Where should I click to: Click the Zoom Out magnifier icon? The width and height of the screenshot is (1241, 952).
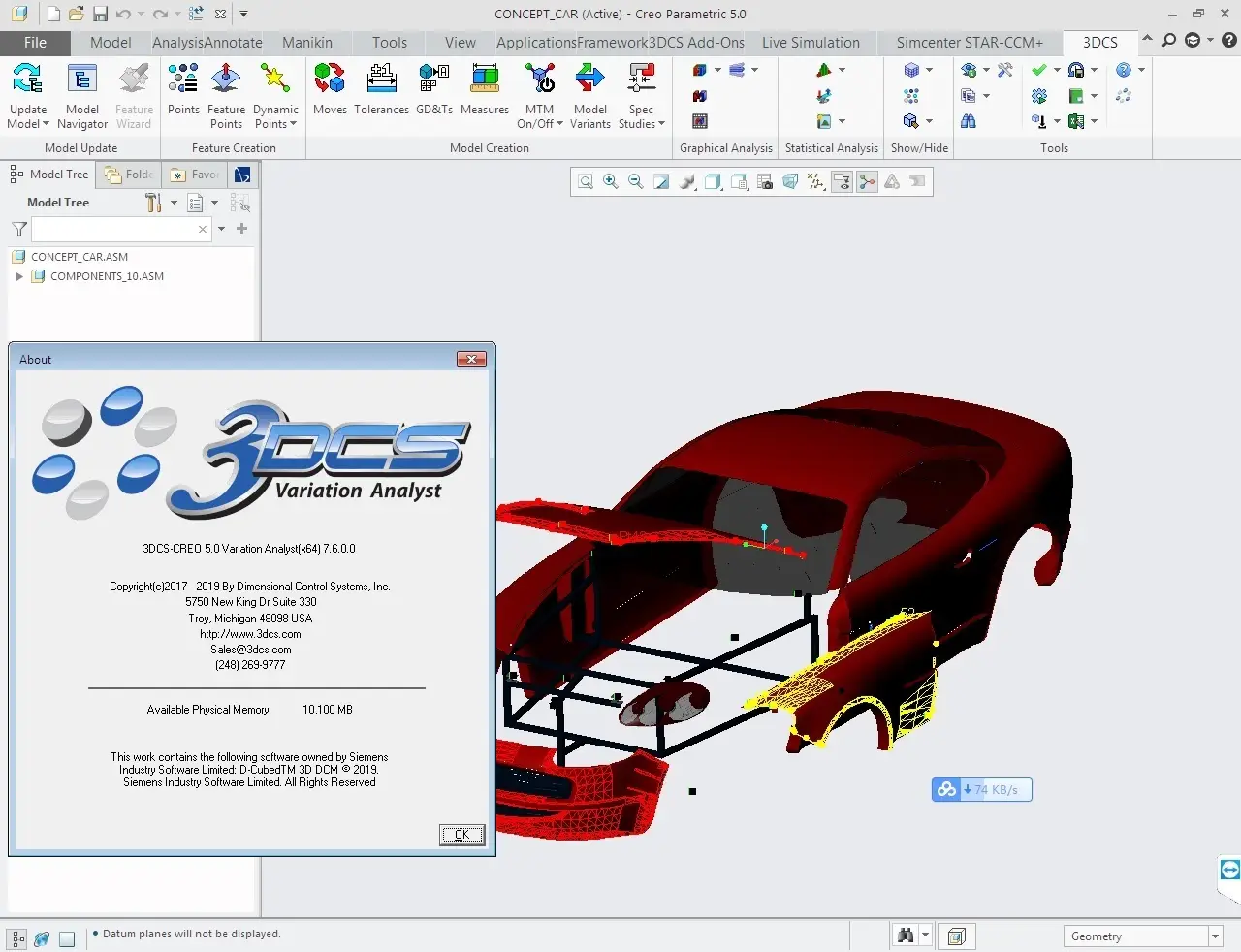point(636,181)
